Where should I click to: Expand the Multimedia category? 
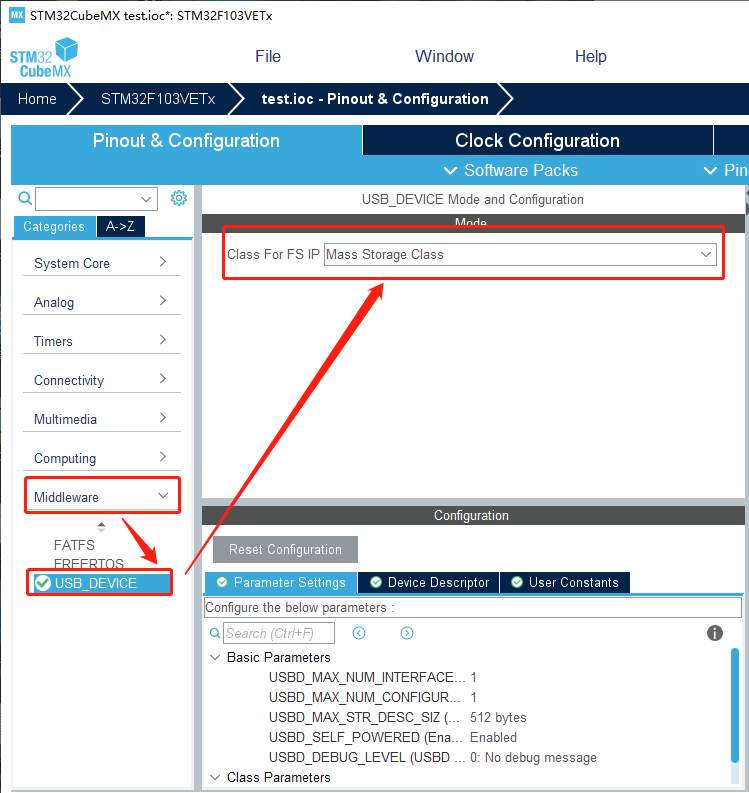click(101, 419)
